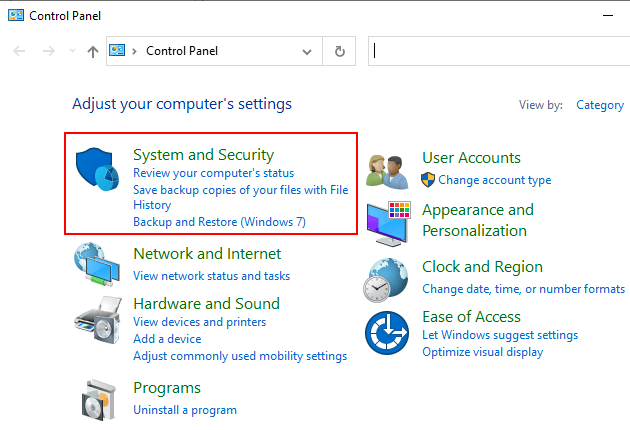Minimize the Control Panel window
The height and width of the screenshot is (430, 630).
coord(608,16)
